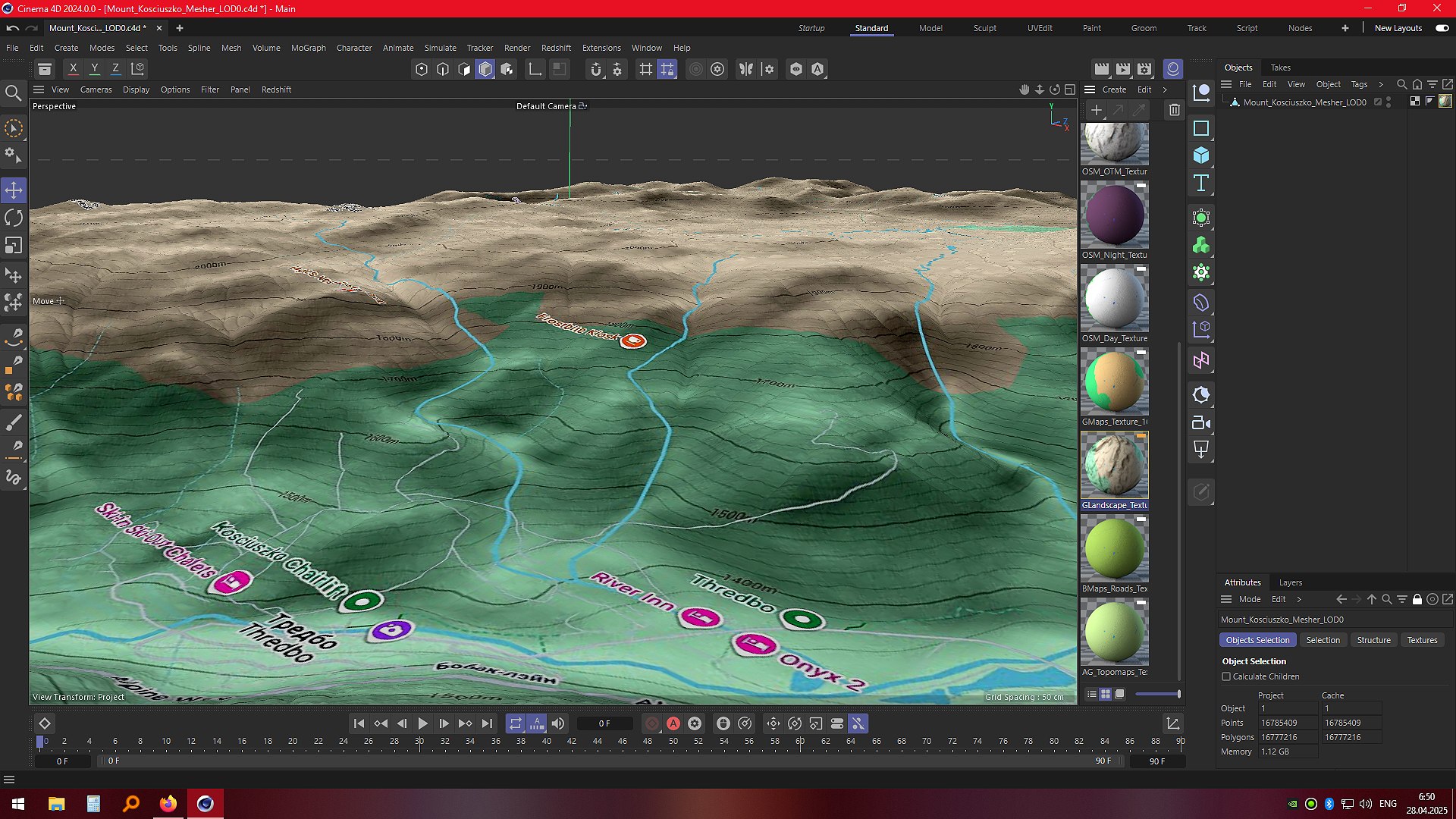The image size is (1456, 819).
Task: Open the Textures attribute tab
Action: click(1423, 640)
